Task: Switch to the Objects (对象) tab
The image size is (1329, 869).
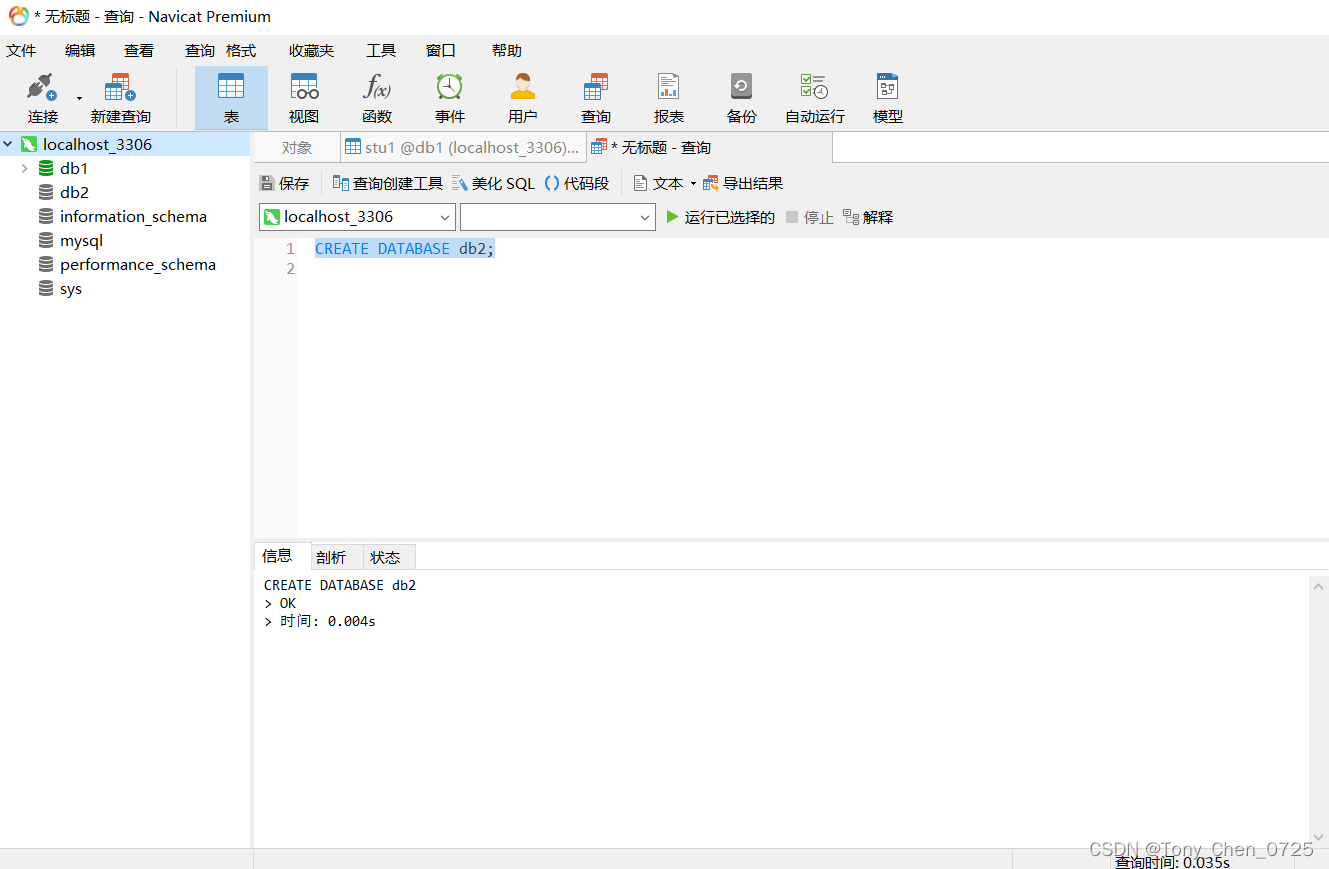Action: (297, 147)
